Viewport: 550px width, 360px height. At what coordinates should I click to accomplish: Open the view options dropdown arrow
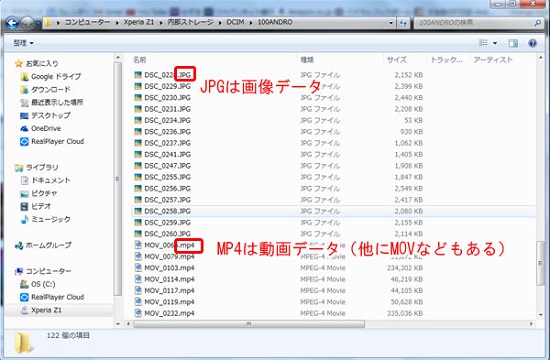point(495,43)
